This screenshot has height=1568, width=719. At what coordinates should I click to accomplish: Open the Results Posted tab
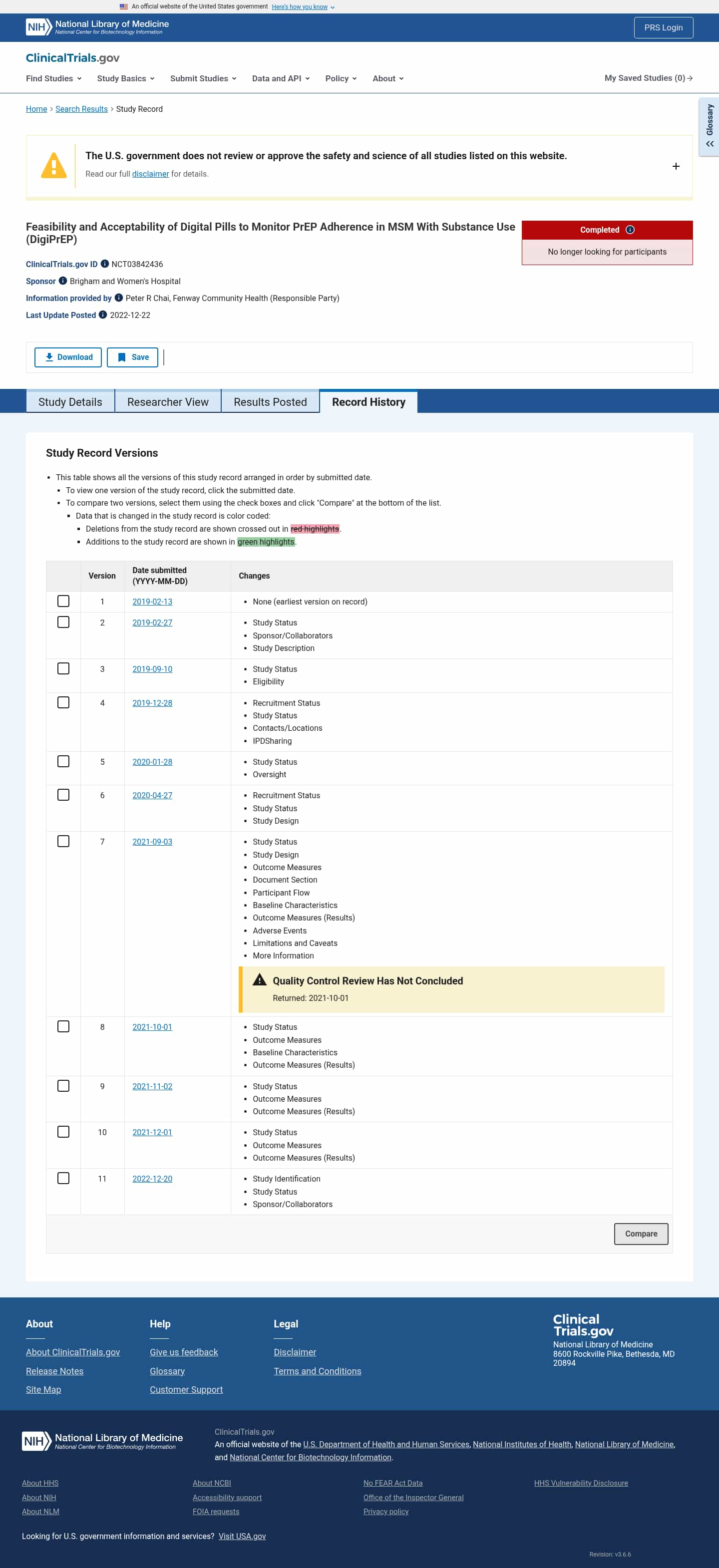[270, 402]
